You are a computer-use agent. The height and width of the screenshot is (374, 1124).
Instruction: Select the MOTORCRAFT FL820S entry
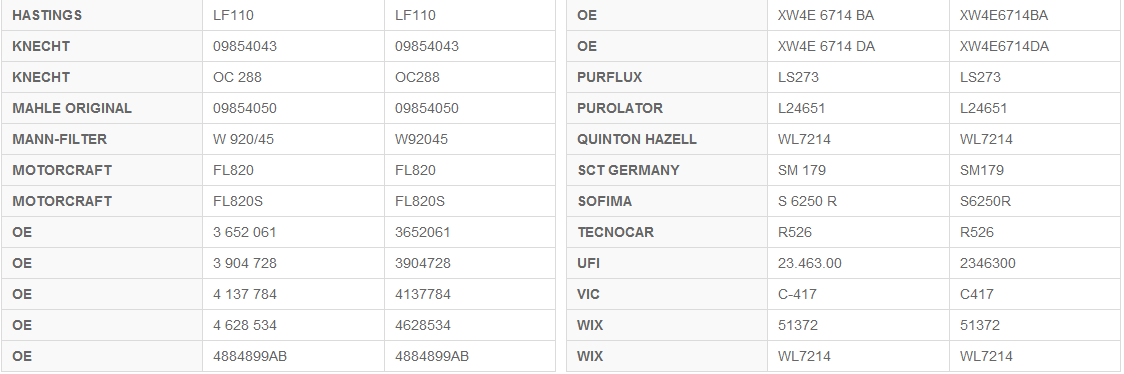point(238,201)
